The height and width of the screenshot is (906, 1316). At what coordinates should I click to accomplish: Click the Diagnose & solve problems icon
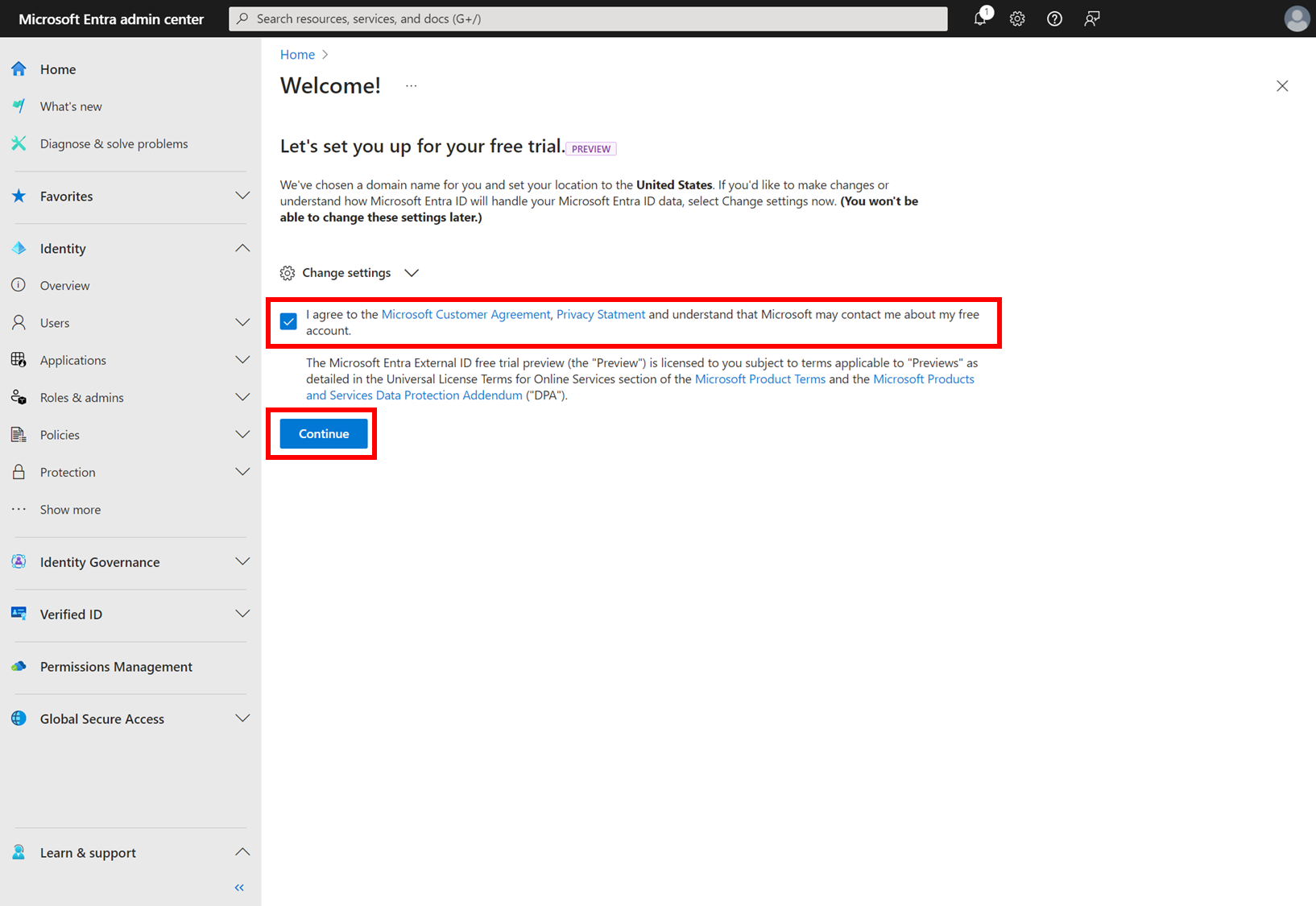19,143
